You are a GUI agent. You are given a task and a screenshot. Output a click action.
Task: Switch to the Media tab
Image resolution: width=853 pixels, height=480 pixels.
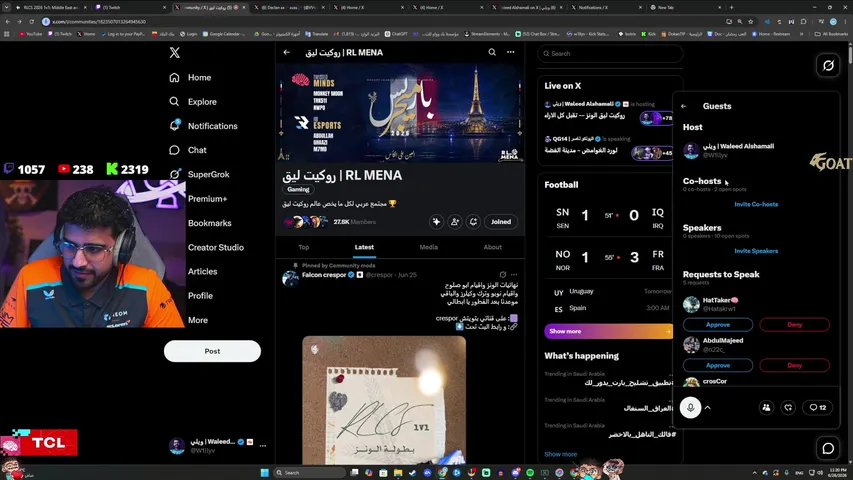(429, 247)
